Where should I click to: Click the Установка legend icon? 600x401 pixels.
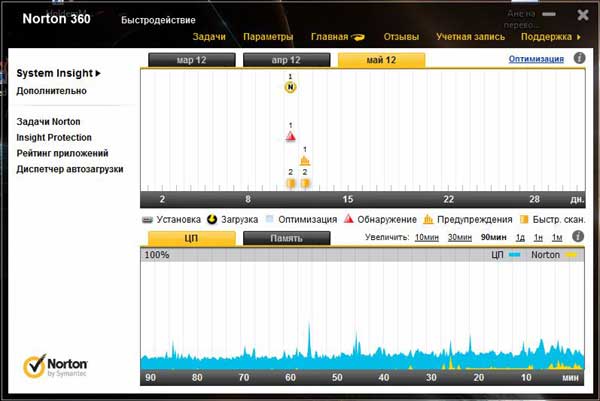coord(147,220)
